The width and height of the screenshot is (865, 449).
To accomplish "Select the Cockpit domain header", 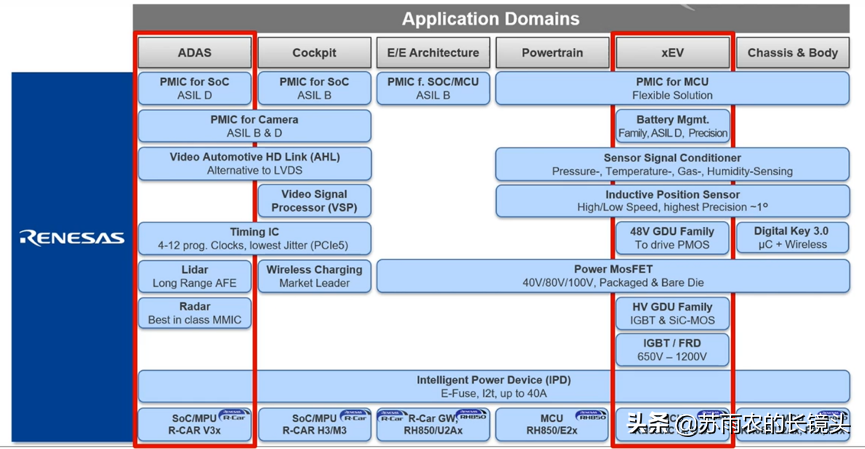I will tap(314, 53).
